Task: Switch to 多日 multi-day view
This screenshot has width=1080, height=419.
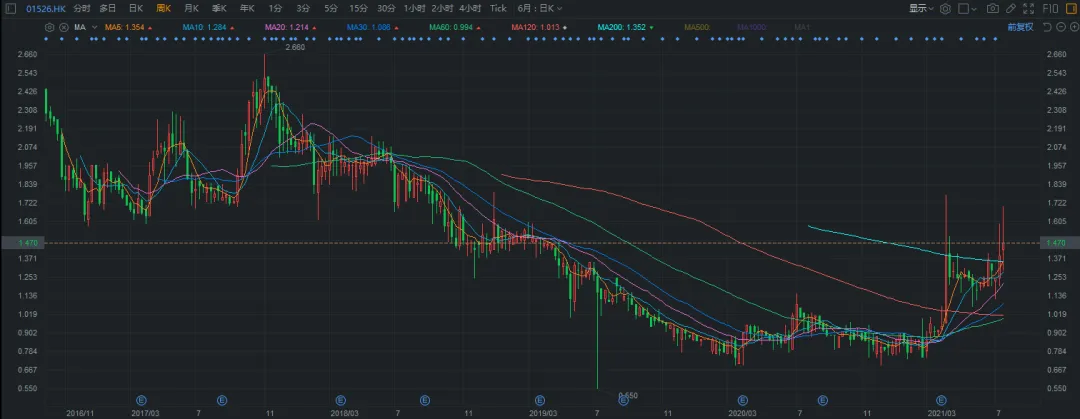Action: click(107, 8)
